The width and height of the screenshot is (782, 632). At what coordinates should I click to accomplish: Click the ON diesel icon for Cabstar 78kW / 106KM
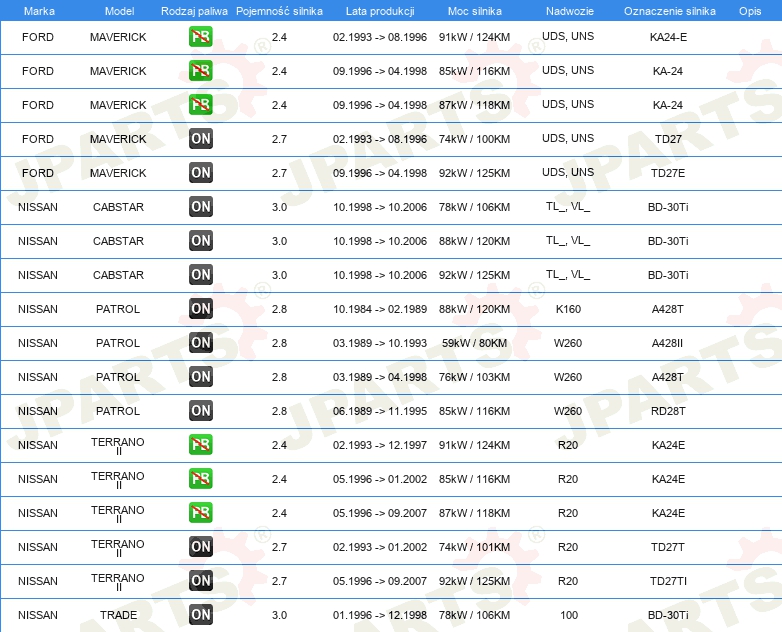[x=200, y=207]
